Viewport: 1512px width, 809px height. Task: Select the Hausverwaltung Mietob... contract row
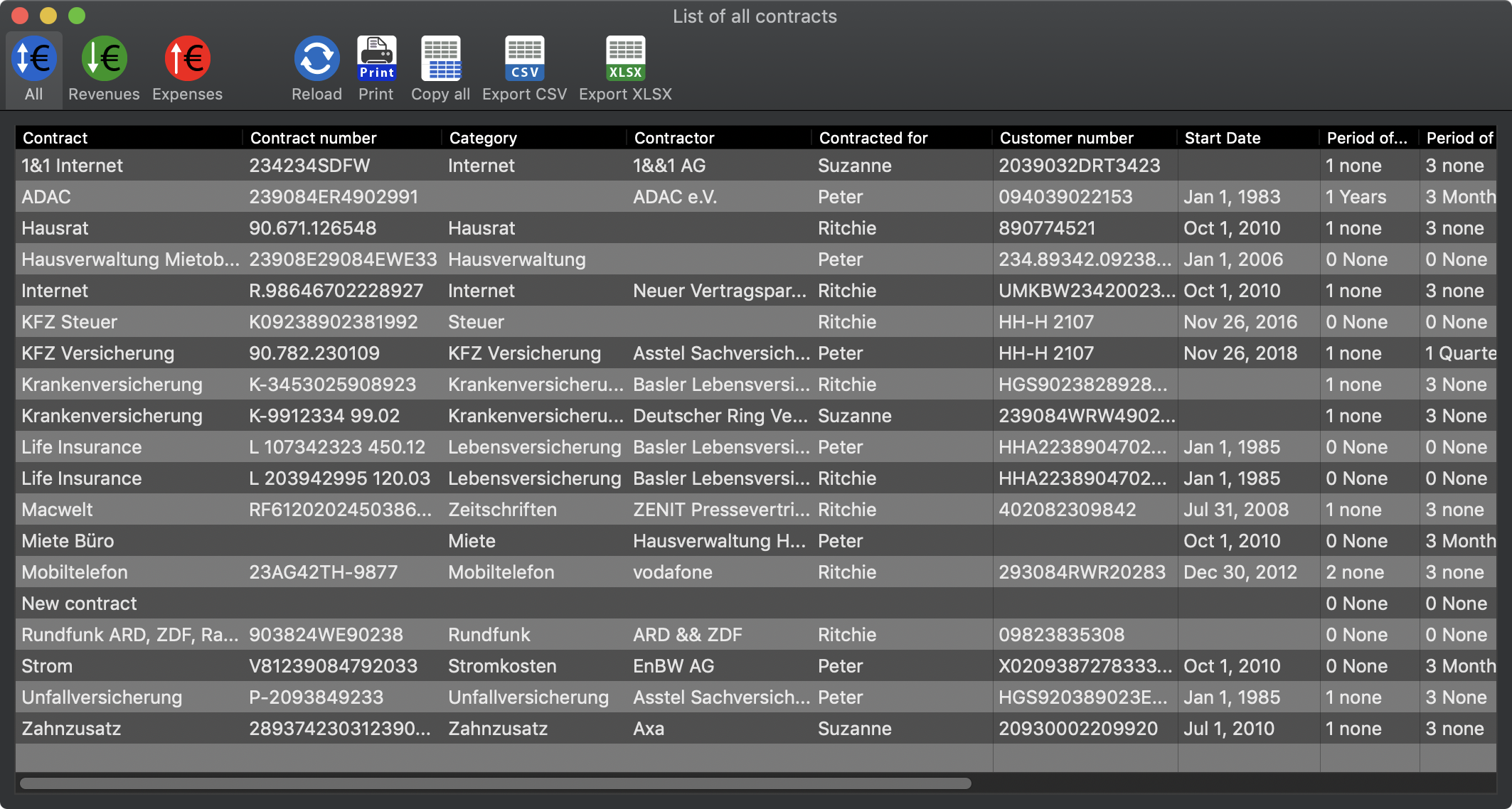click(756, 259)
